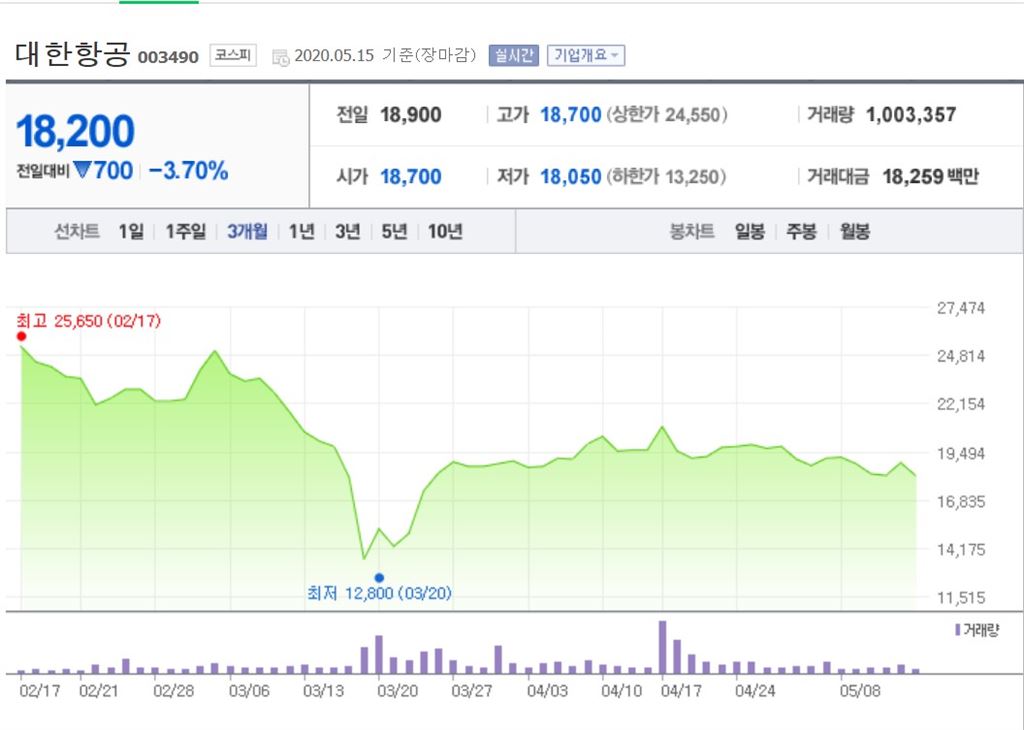
Task: Click the 03/13 date axis label
Action: [x=323, y=691]
